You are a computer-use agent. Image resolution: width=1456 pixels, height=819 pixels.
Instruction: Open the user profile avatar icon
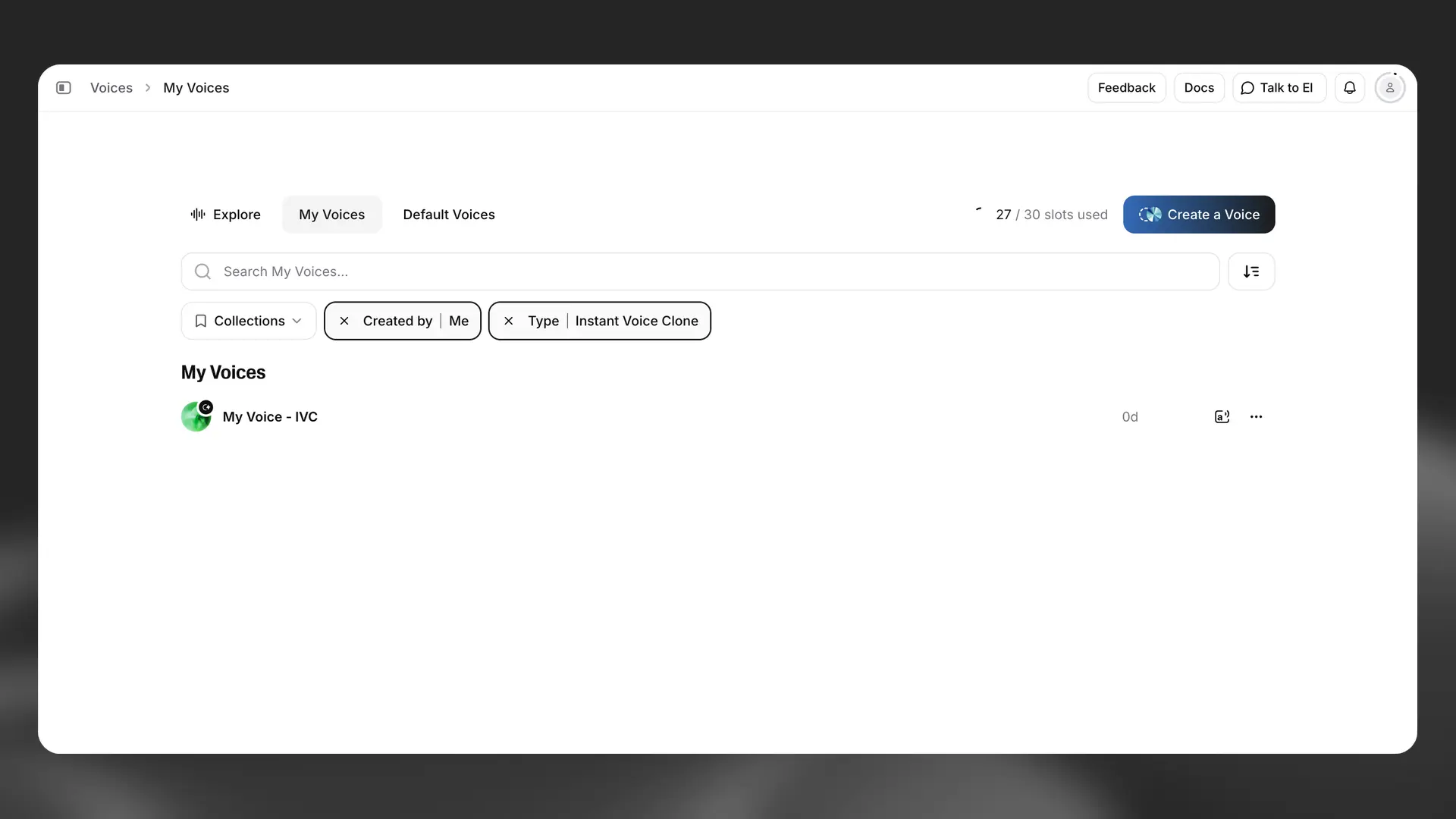(1389, 87)
